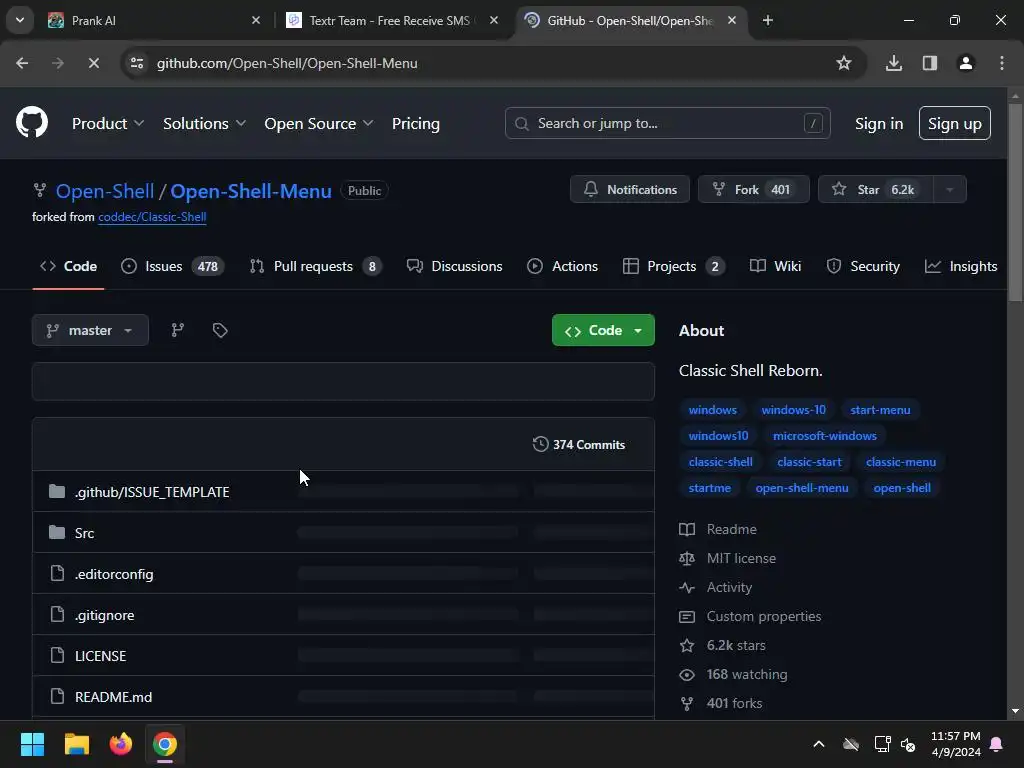Switch to the Projects tab
The width and height of the screenshot is (1024, 768).
(x=673, y=266)
